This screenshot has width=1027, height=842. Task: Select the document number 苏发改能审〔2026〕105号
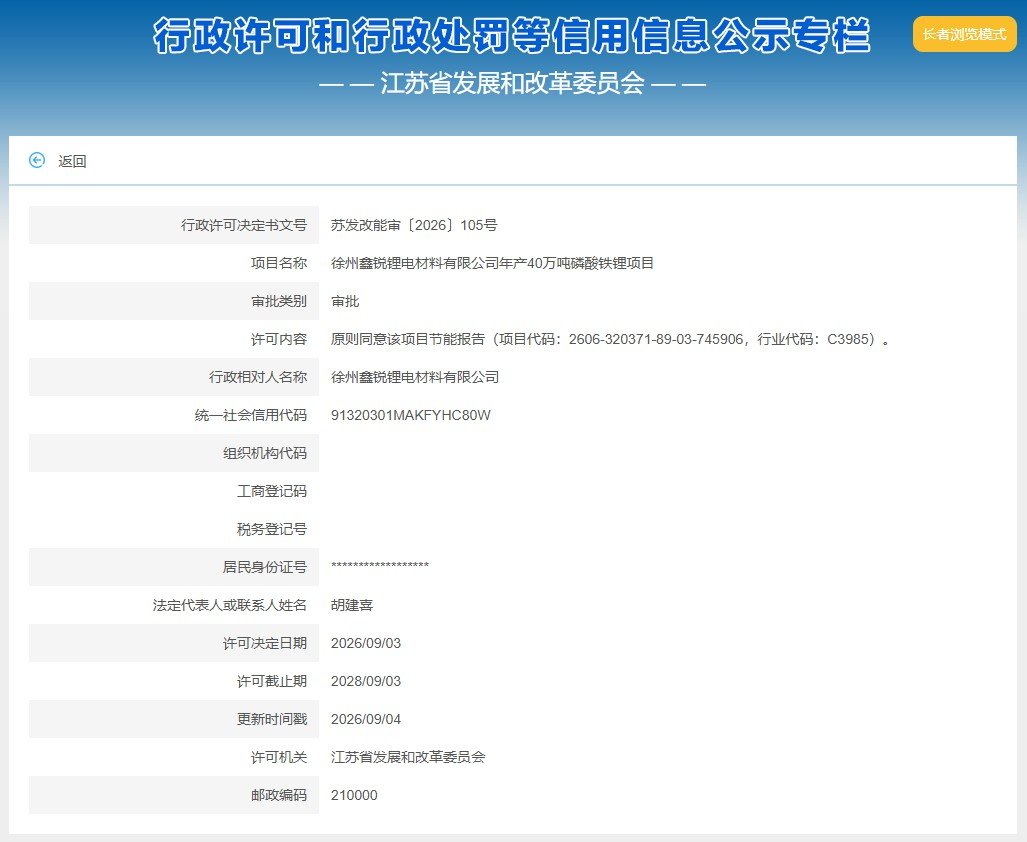point(414,225)
